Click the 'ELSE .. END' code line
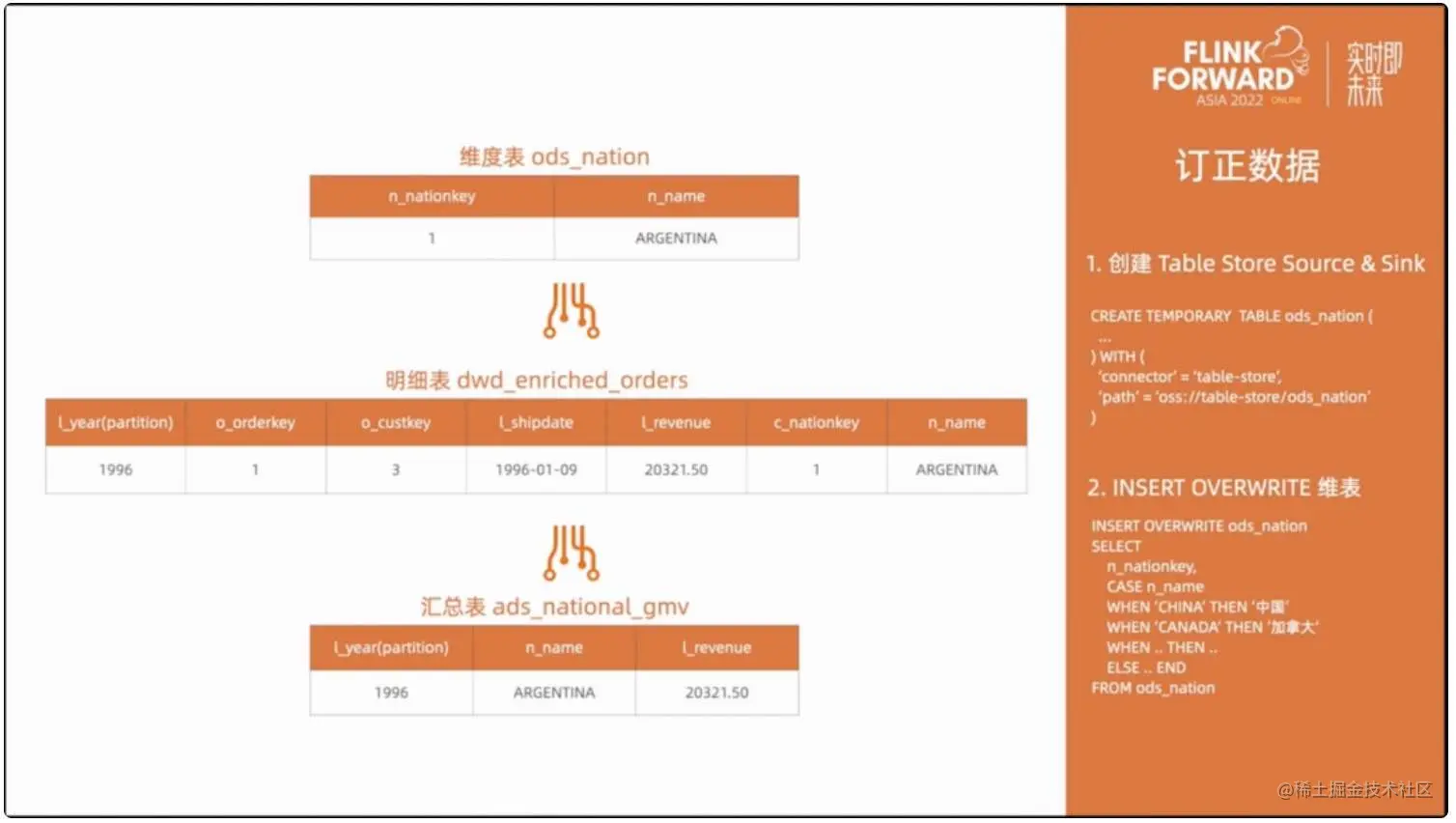Screen dimensions: 1456x823 coord(1146,668)
